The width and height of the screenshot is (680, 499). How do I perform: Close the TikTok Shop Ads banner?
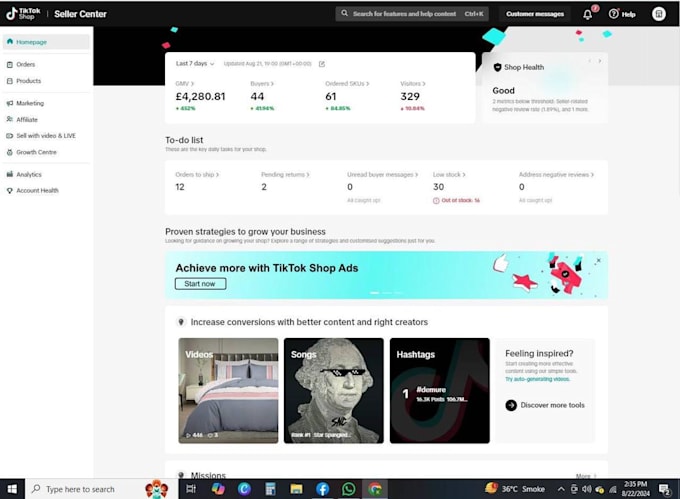[598, 261]
